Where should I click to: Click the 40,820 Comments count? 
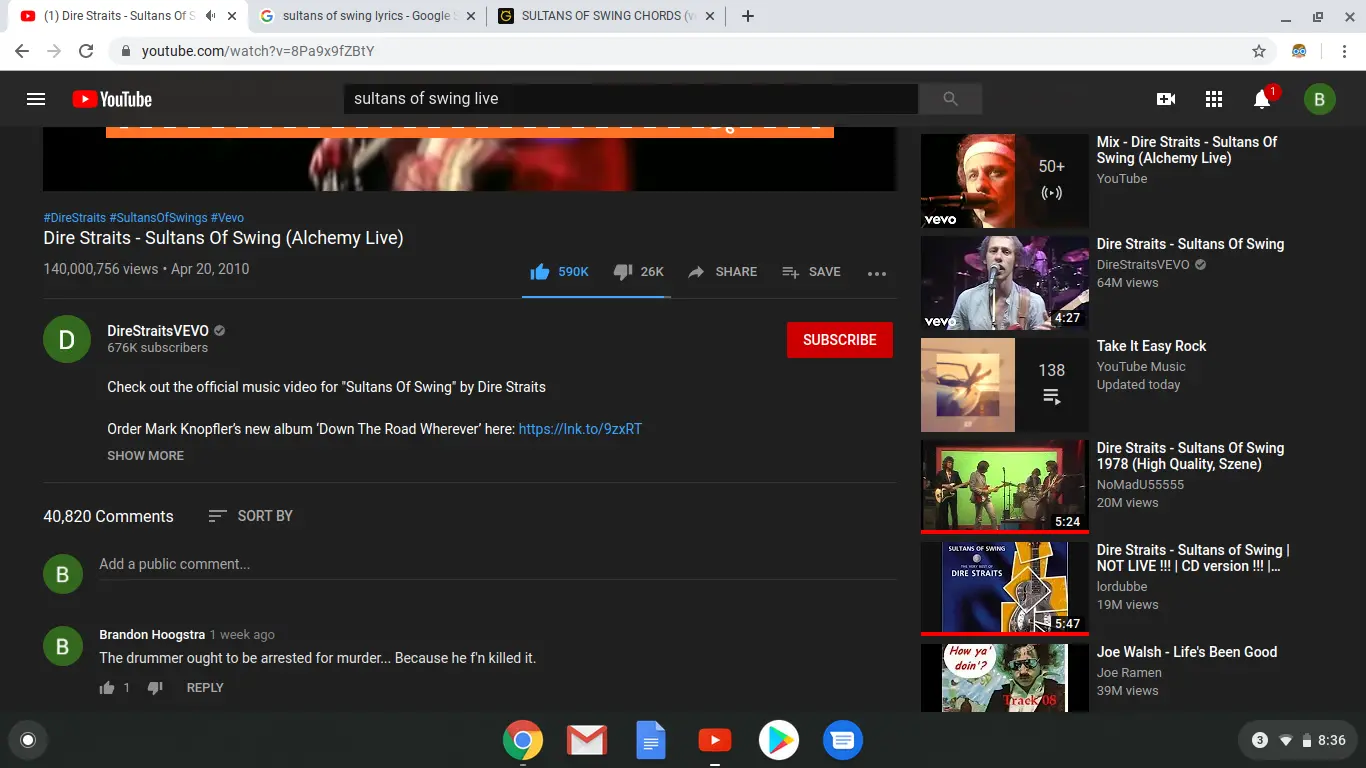(108, 517)
